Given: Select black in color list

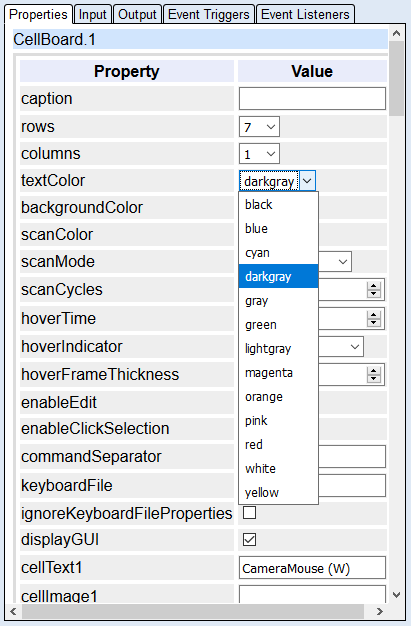Looking at the screenshot, I should 278,204.
